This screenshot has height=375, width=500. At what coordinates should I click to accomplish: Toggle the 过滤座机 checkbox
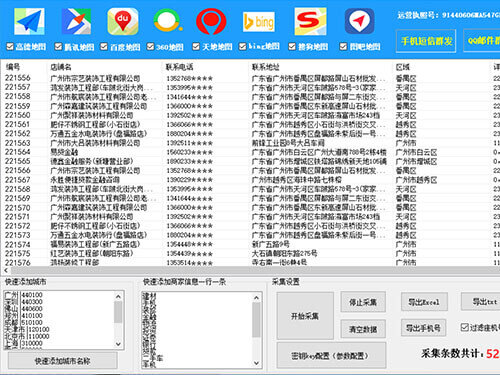tap(465, 327)
